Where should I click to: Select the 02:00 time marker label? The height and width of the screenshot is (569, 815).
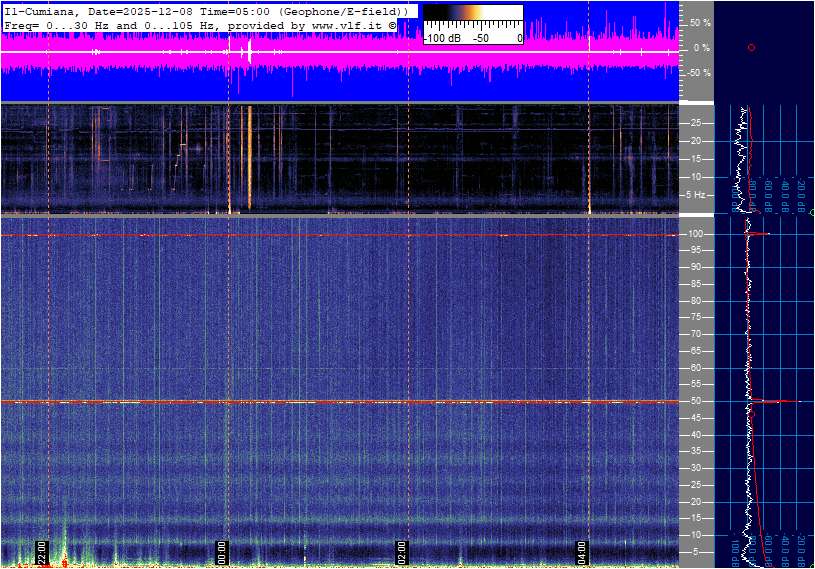[x=402, y=552]
